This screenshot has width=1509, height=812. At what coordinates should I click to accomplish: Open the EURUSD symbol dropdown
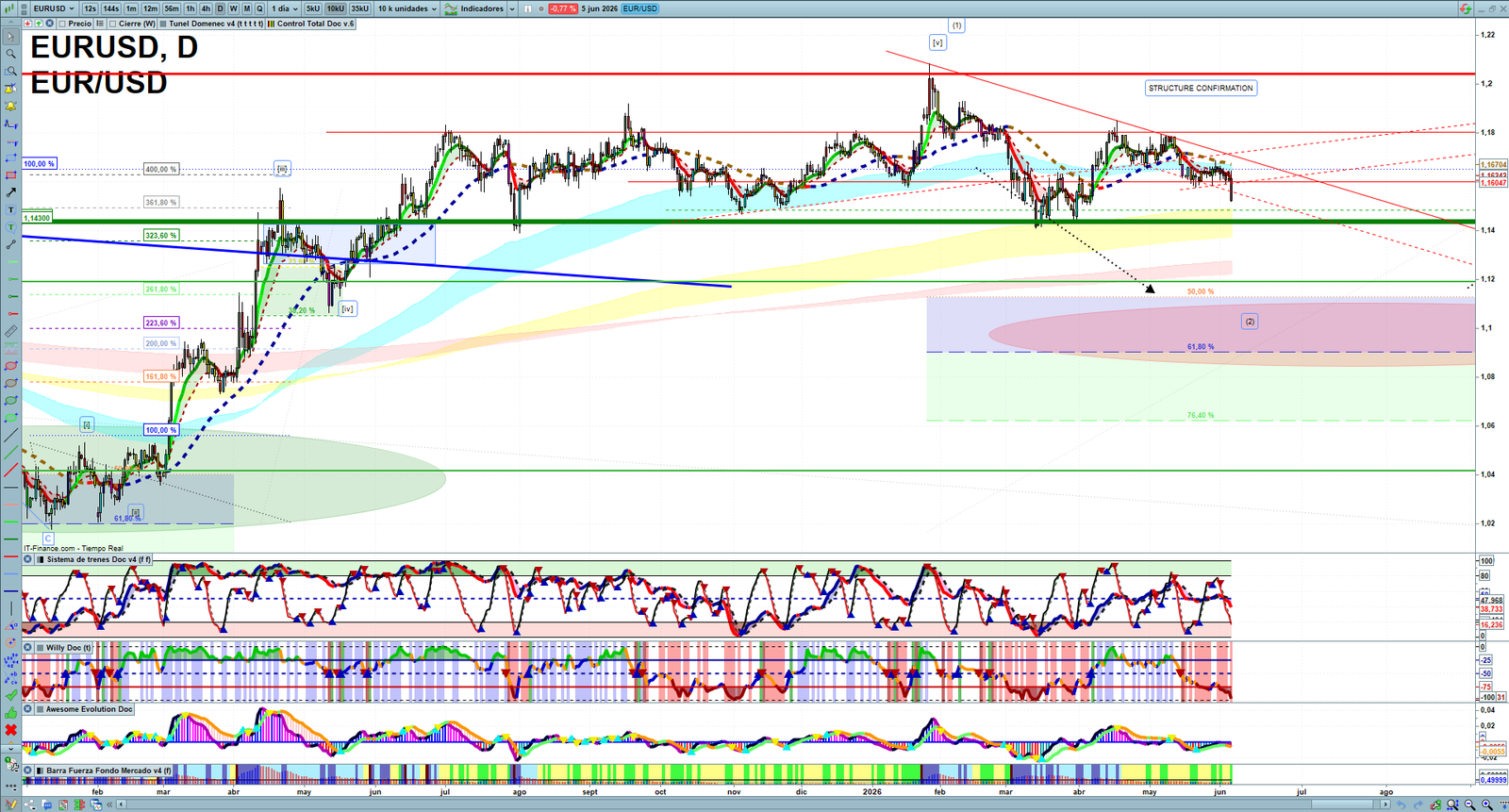click(54, 8)
